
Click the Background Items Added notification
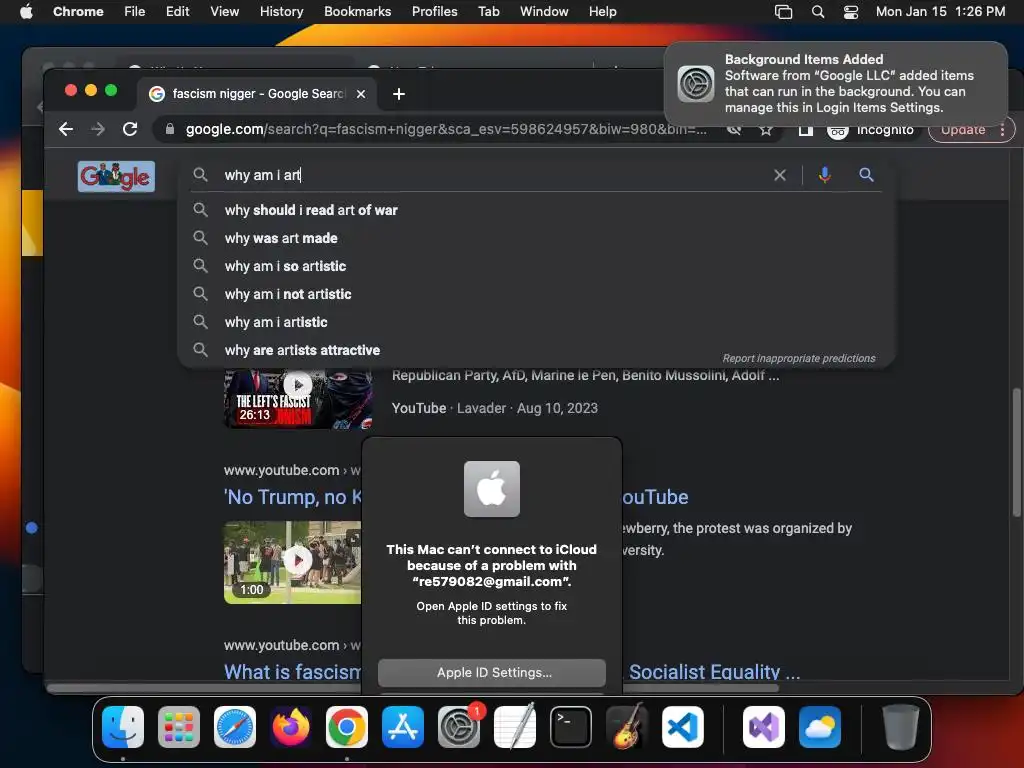(x=836, y=84)
